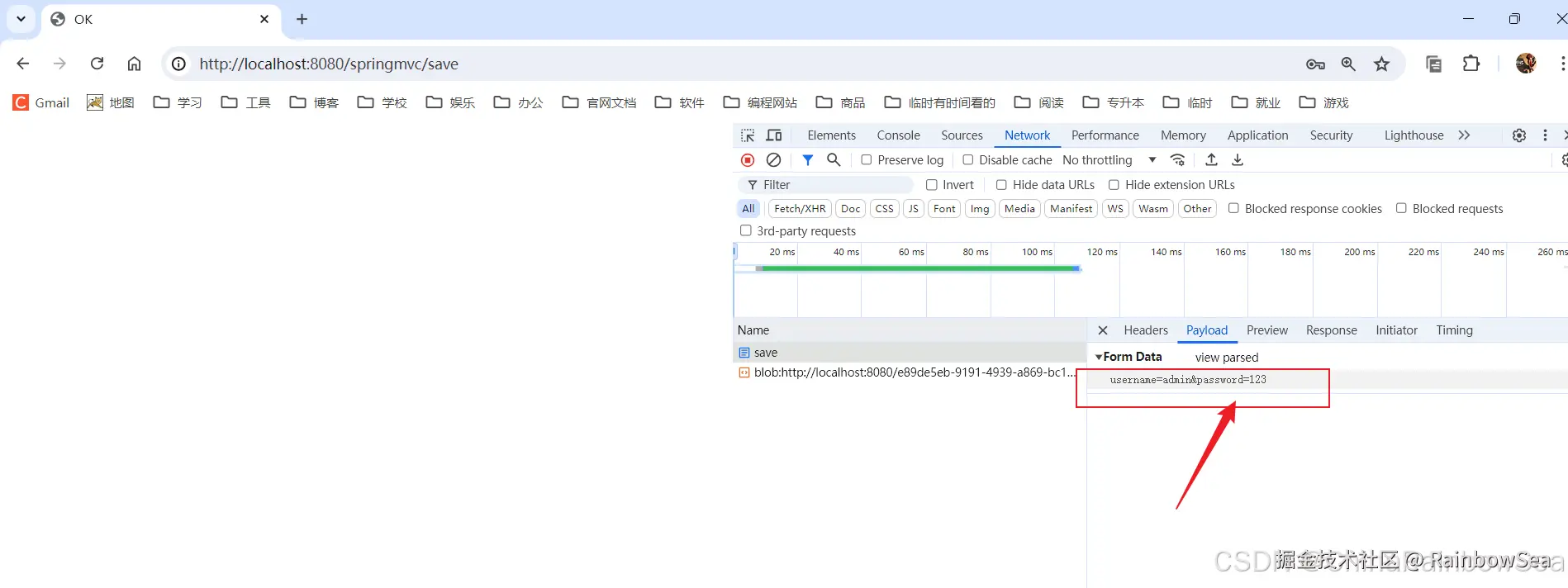
Task: Open the 工具 bookmarks folder
Action: point(246,102)
